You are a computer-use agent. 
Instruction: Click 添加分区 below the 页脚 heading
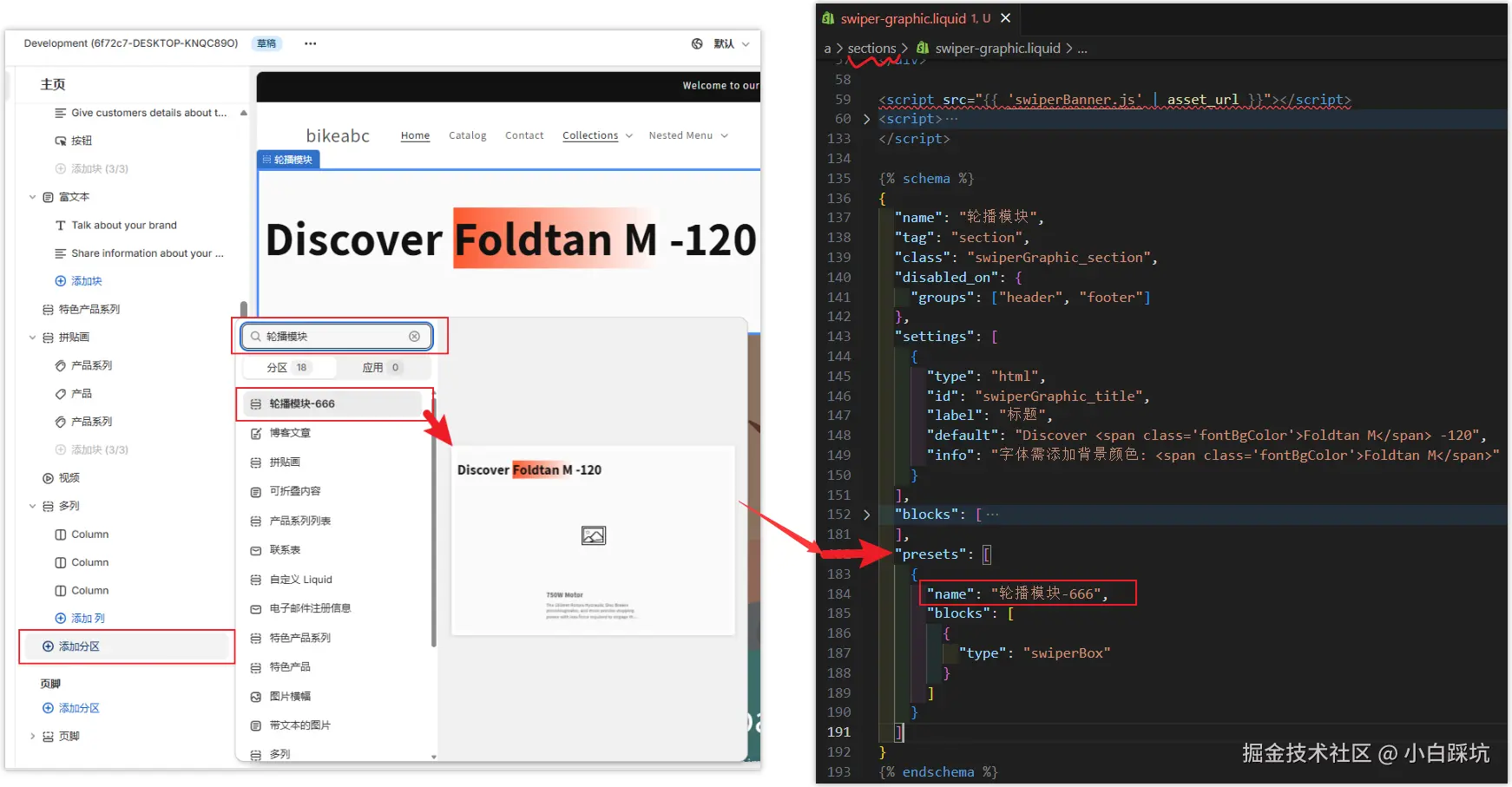tap(71, 708)
